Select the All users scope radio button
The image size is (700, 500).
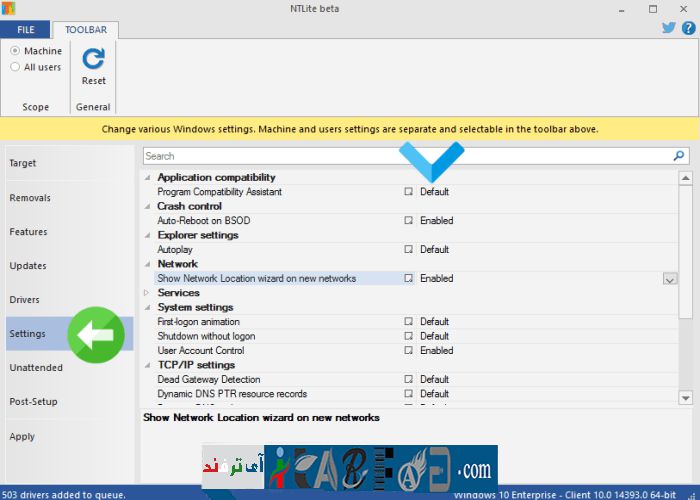(15, 67)
